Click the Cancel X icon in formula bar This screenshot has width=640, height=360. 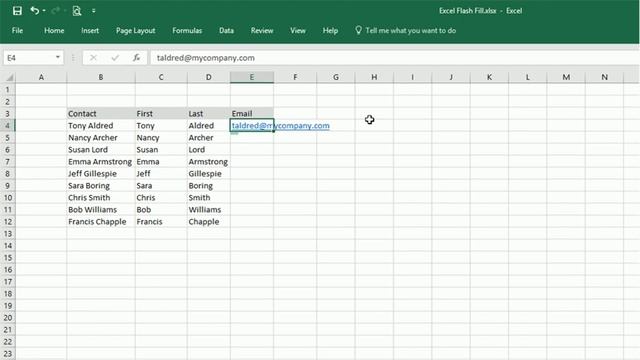tap(93, 58)
